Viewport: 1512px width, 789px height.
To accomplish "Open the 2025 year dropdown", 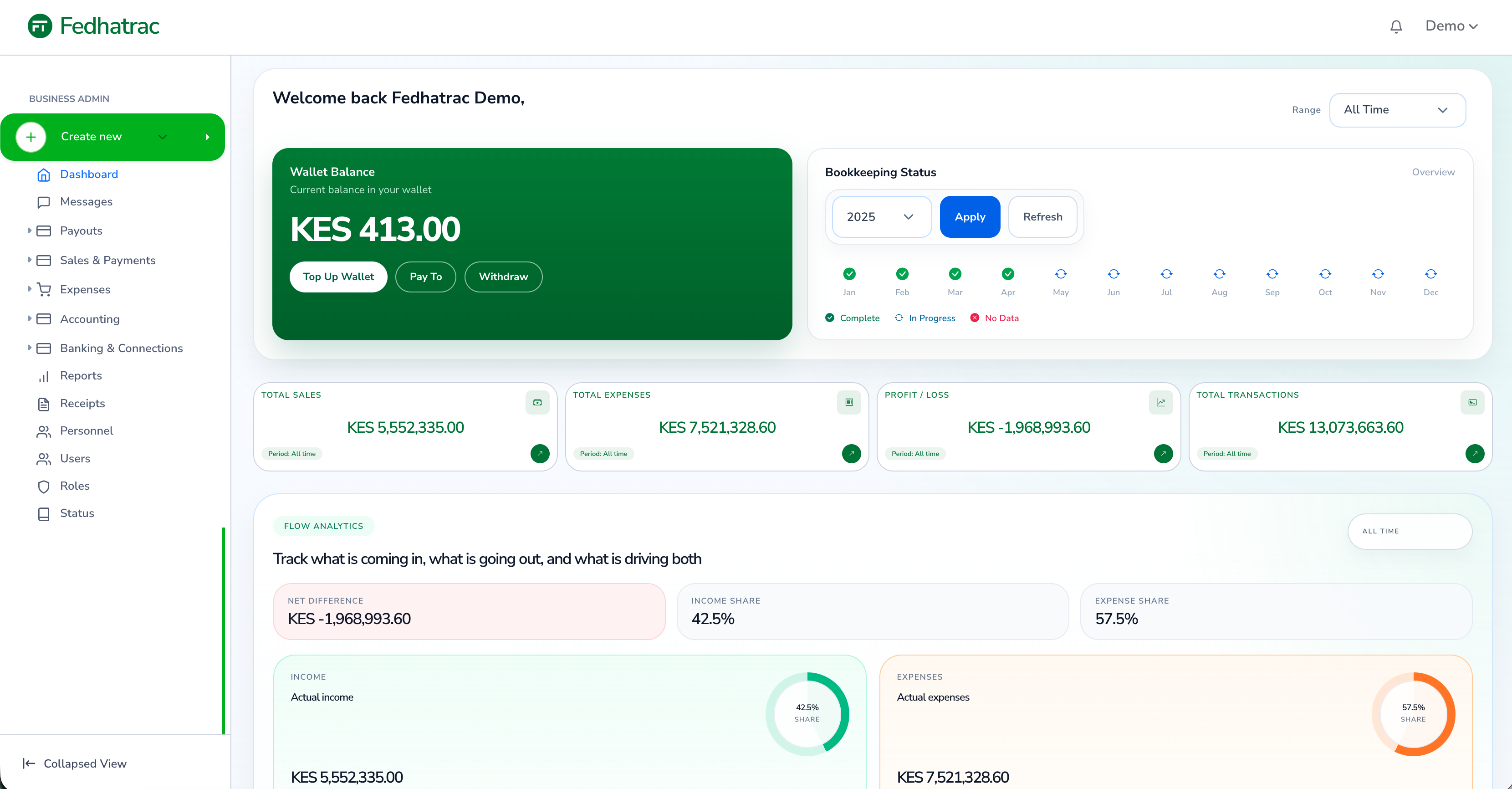I will 881,217.
